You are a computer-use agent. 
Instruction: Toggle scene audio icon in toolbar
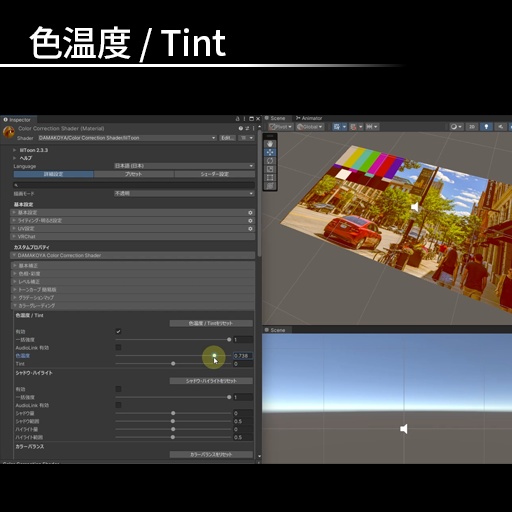(x=501, y=127)
